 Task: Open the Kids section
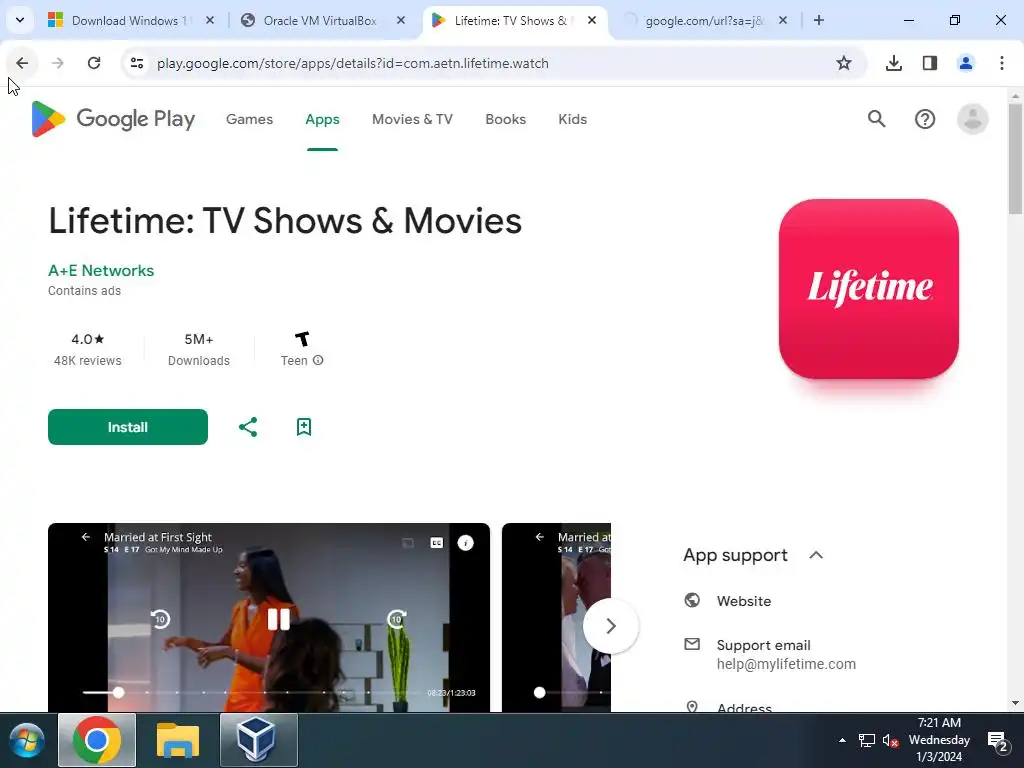tap(573, 120)
